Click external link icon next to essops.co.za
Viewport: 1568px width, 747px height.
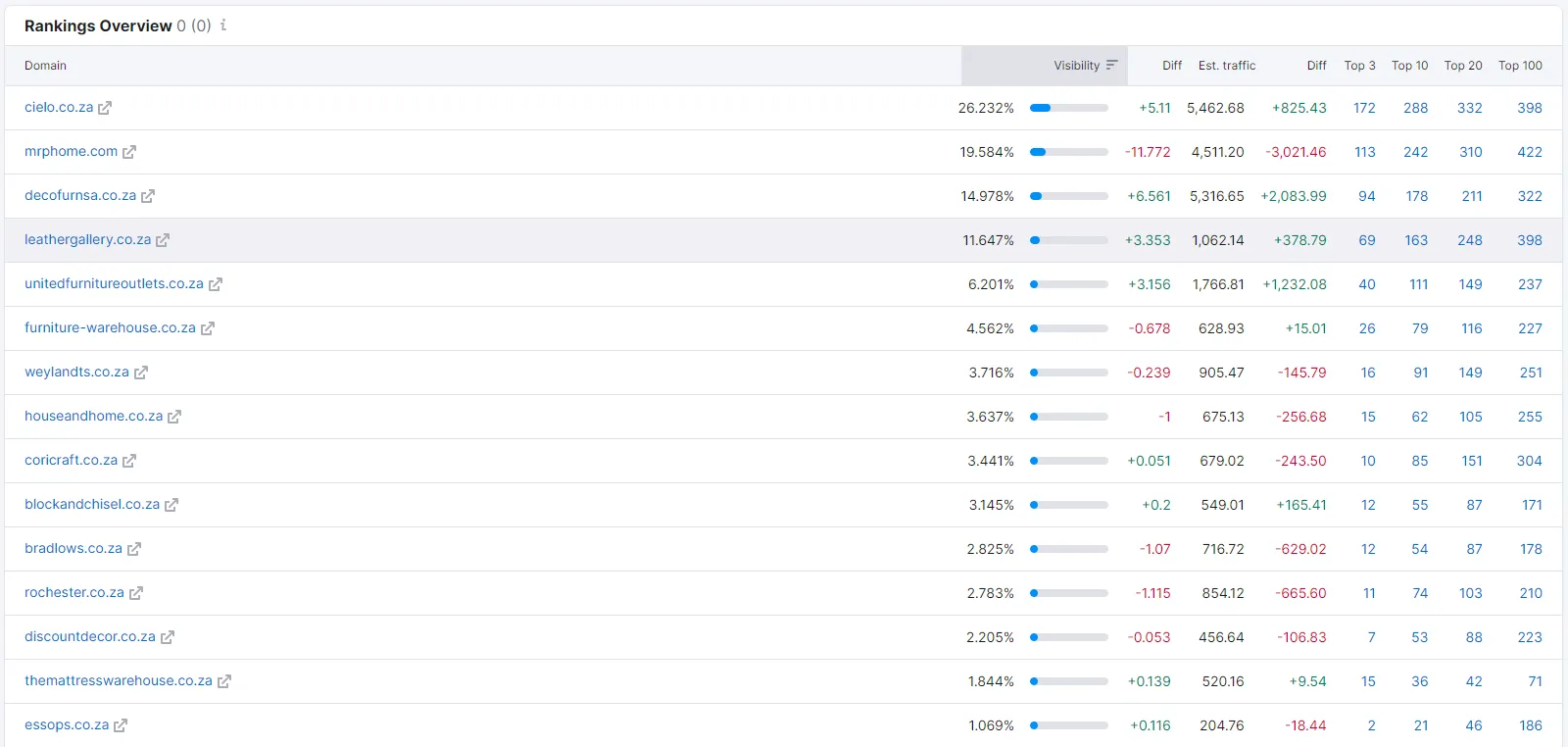coord(121,725)
